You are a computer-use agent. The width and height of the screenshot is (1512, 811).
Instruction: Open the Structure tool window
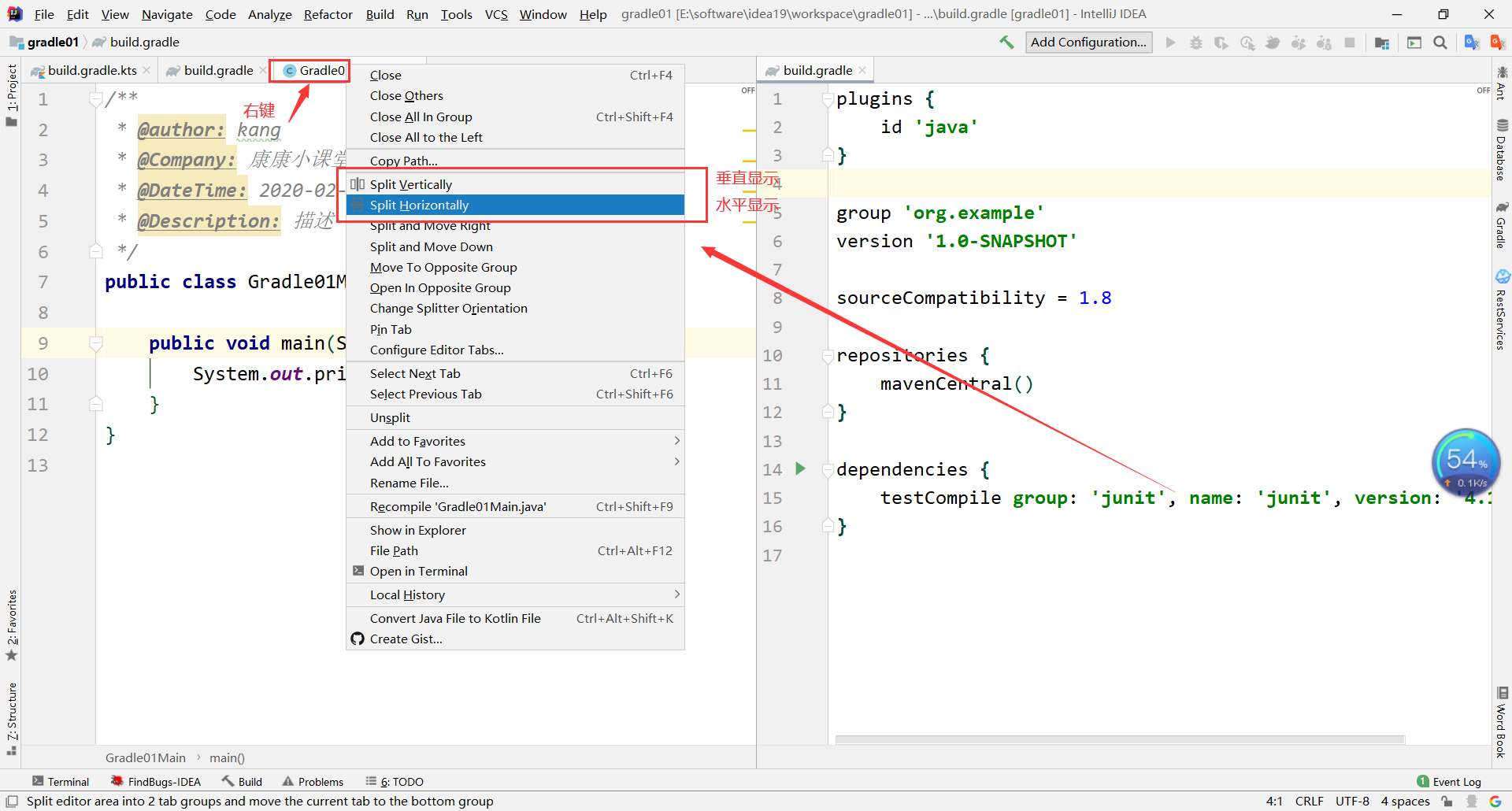[x=11, y=719]
